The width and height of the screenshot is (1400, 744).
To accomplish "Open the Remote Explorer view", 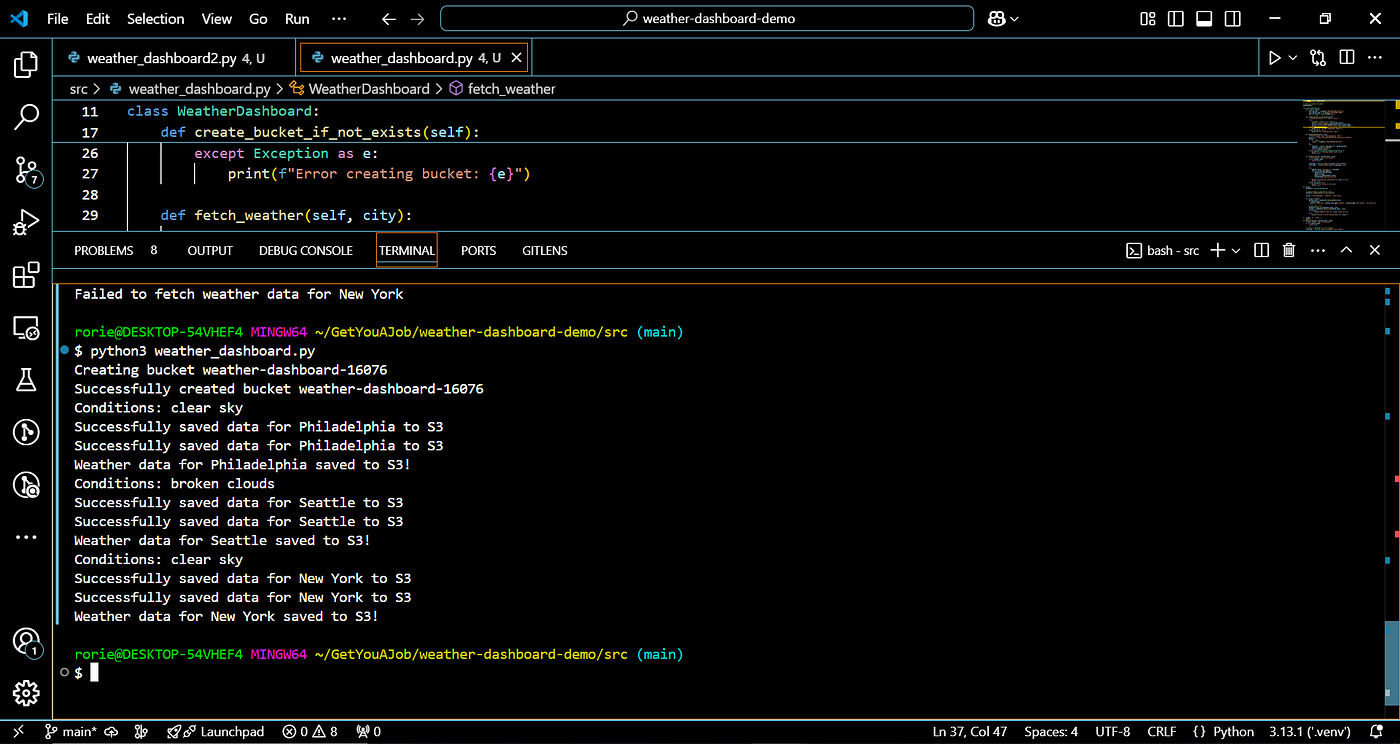I will pyautogui.click(x=25, y=327).
